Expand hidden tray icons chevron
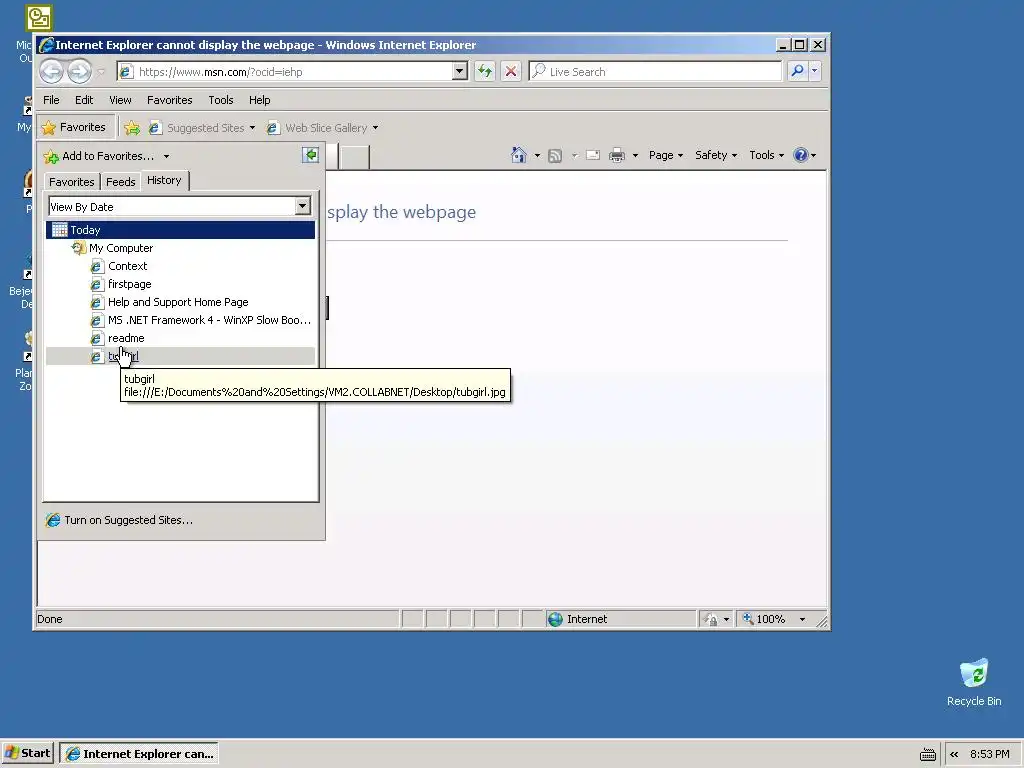The image size is (1024, 768). pos(954,754)
